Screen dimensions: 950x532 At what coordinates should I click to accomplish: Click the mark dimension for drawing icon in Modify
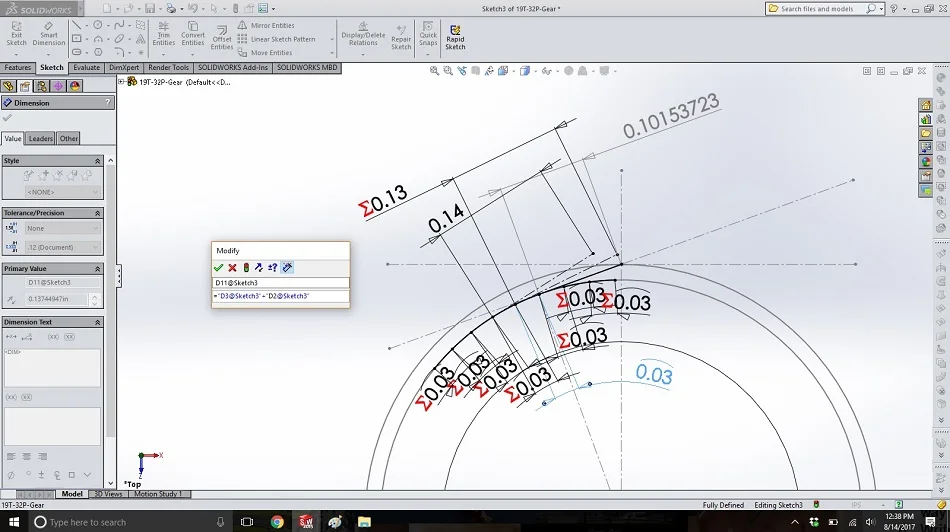[287, 267]
